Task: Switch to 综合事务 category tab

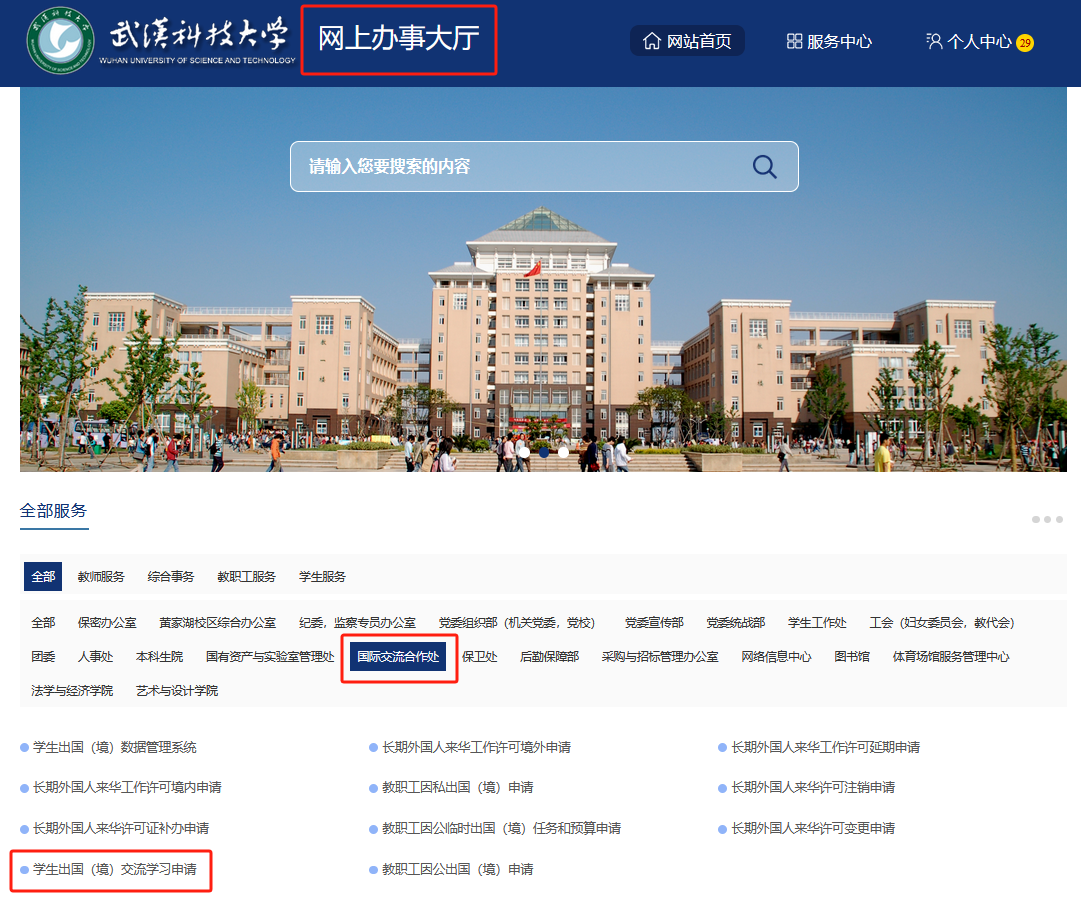Action: (x=171, y=577)
